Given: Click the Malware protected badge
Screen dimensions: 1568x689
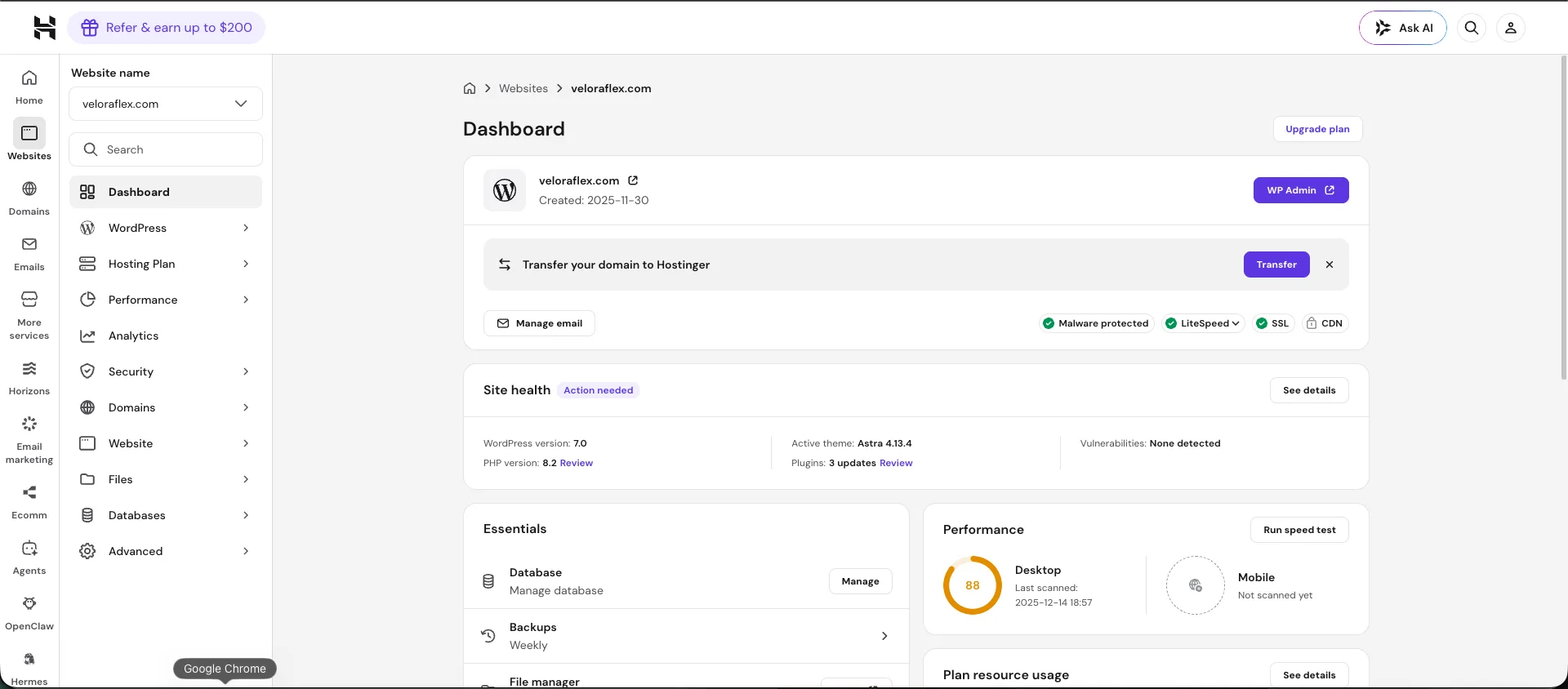Looking at the screenshot, I should pyautogui.click(x=1096, y=323).
